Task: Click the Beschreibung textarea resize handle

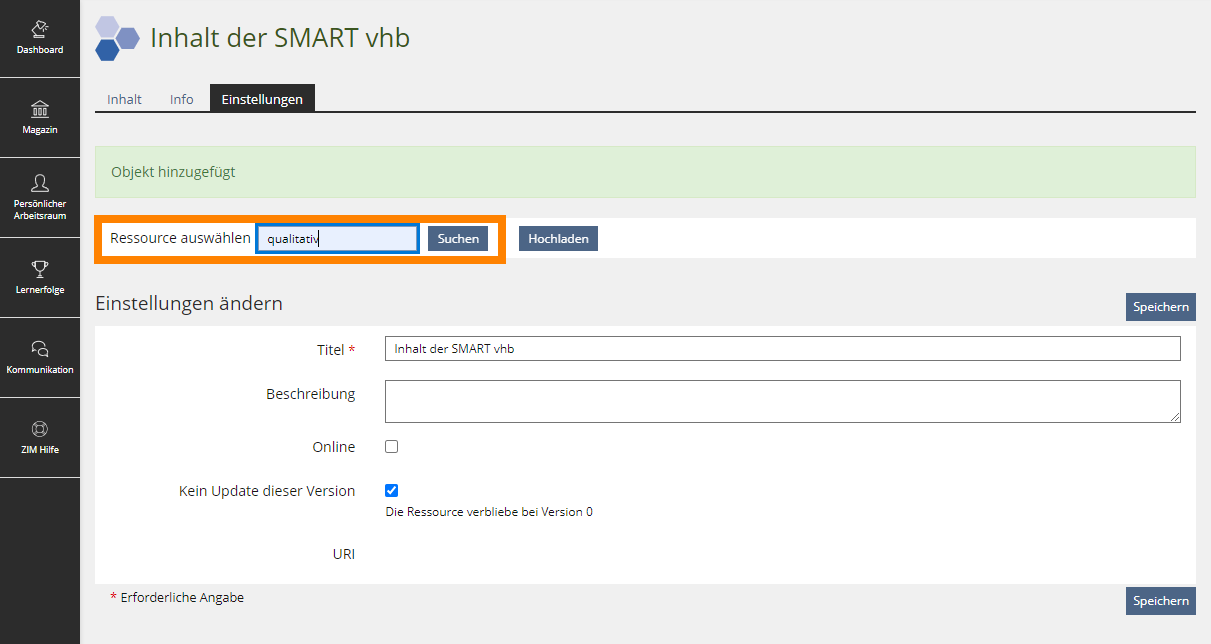Action: pos(1175,418)
